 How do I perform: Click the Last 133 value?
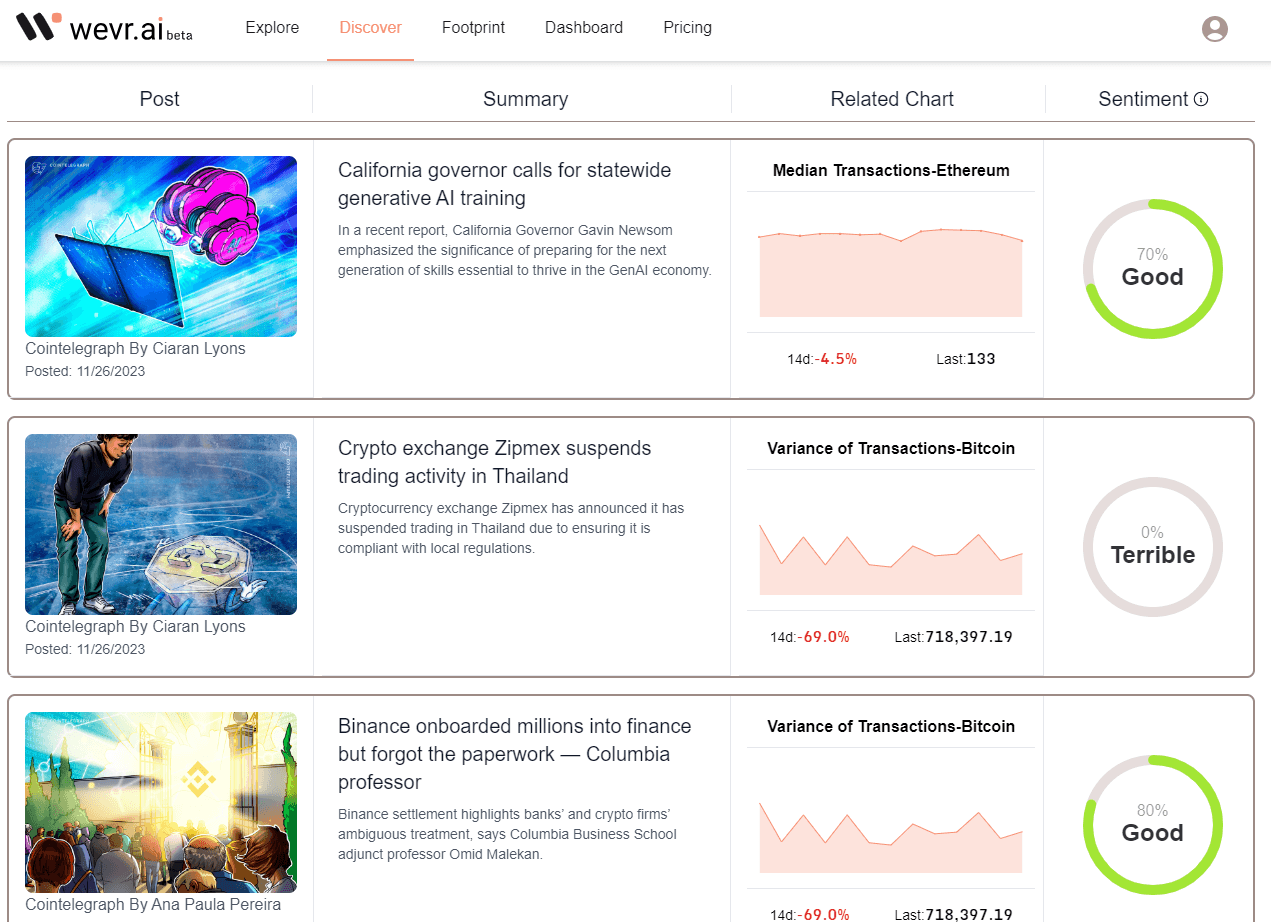click(x=966, y=359)
